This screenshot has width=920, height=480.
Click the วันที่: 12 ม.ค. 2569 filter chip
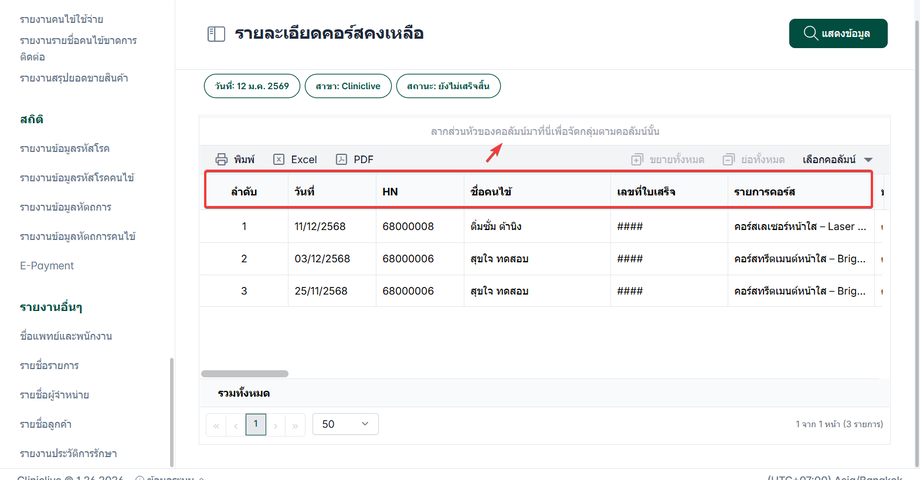pos(252,86)
